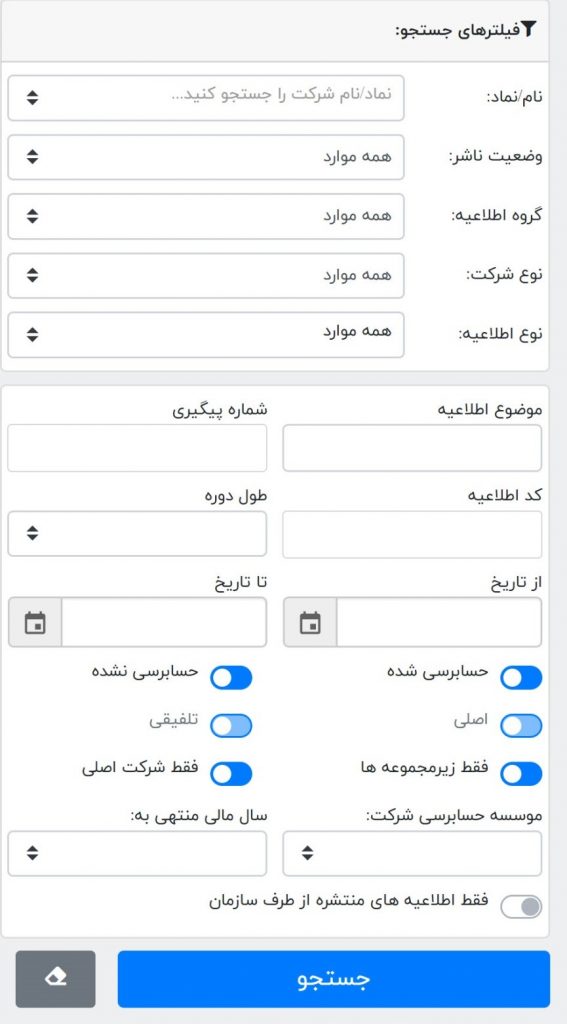Viewport: 567px width, 1024px height.
Task: Expand the طول دوره dropdown
Action: 137,534
